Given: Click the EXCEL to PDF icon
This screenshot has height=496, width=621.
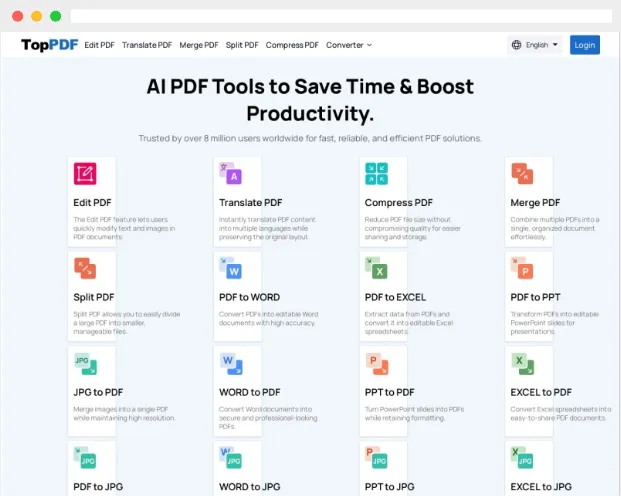Looking at the screenshot, I should pos(523,364).
